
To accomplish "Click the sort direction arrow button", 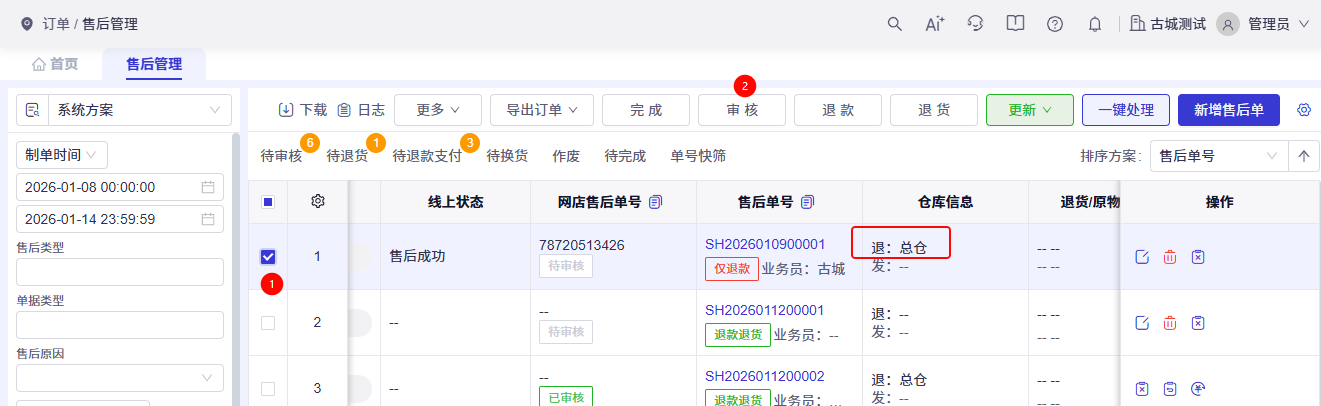I will (x=1303, y=156).
